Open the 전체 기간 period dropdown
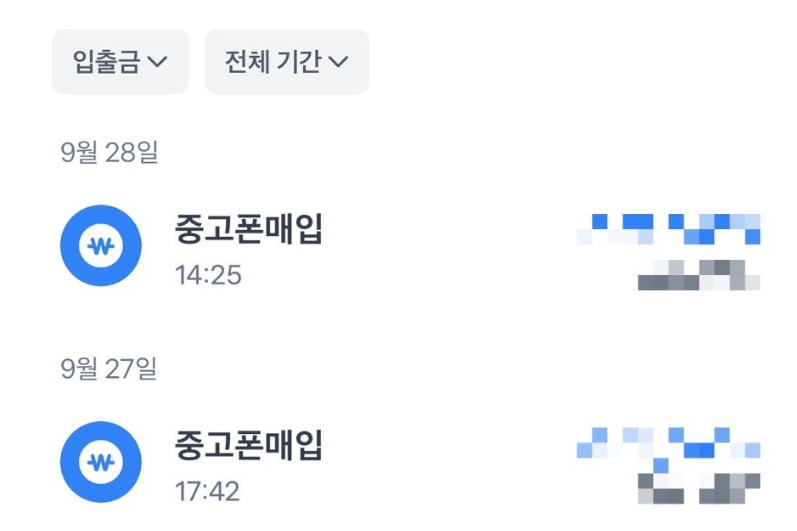797x531 pixels. click(287, 61)
